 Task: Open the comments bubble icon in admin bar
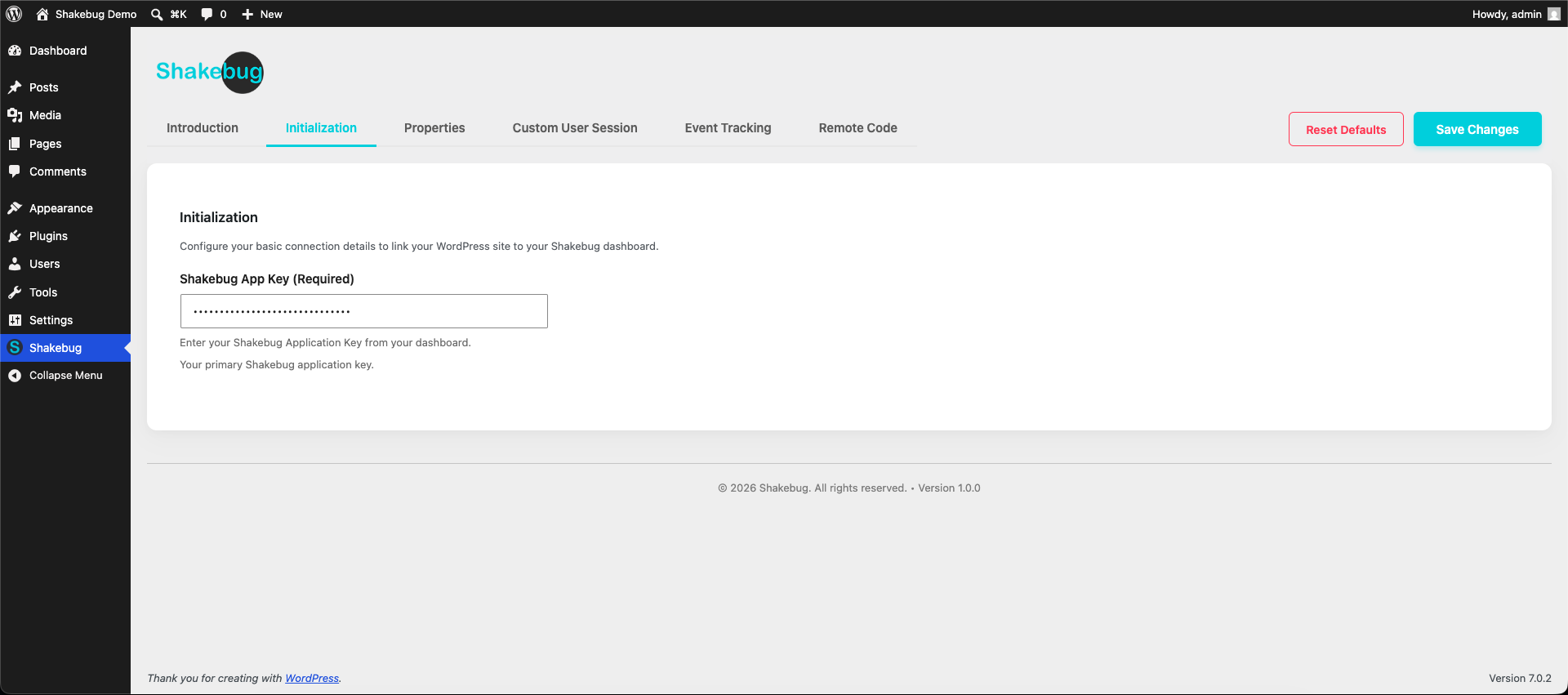[207, 14]
